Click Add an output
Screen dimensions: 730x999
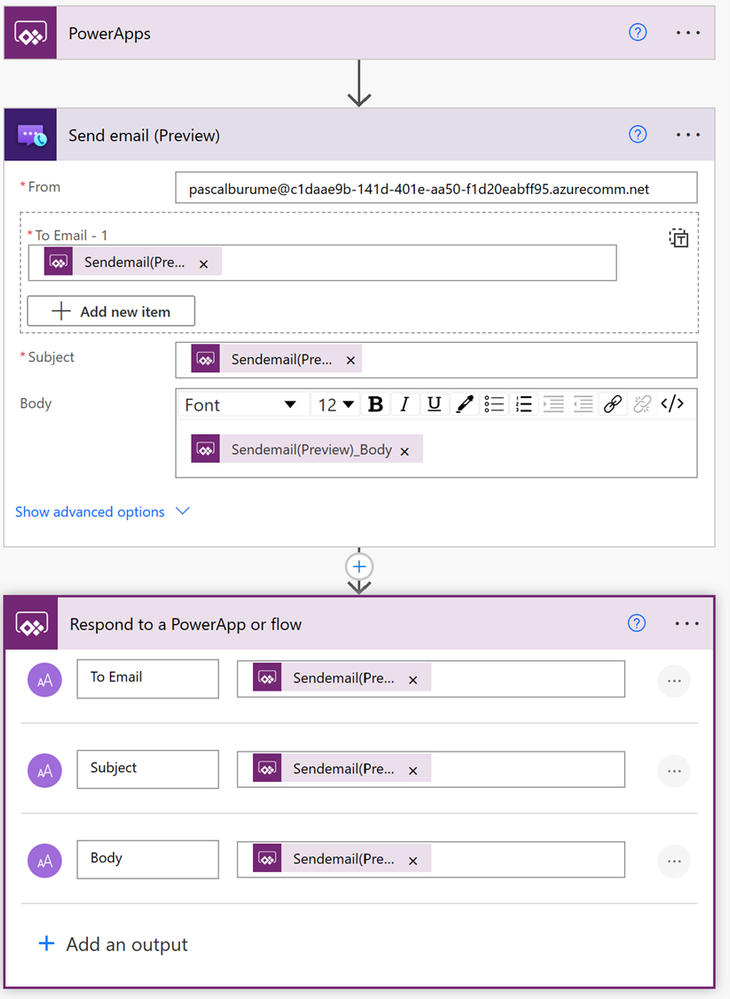(x=113, y=944)
